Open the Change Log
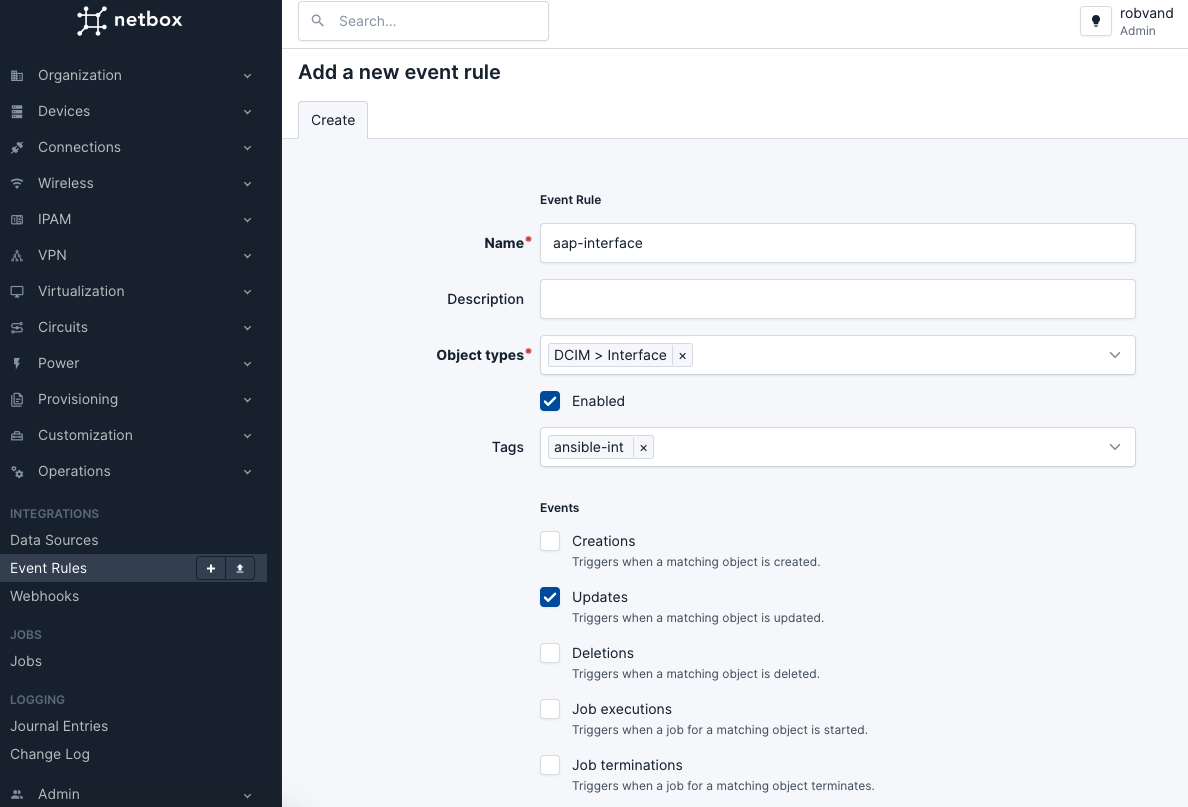Screen dimensions: 1188x807 [x=50, y=755]
